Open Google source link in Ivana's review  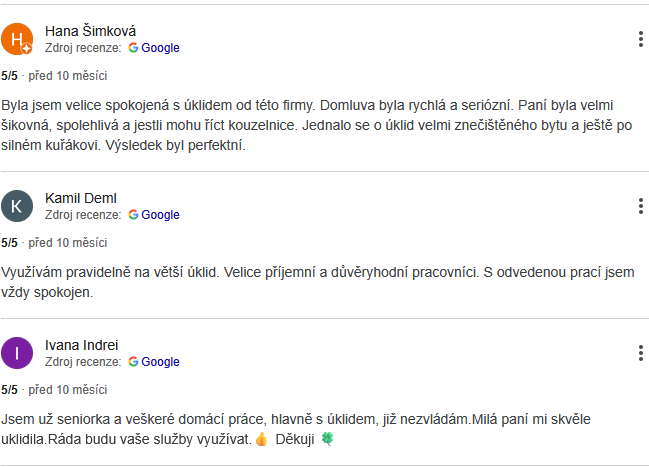click(160, 362)
